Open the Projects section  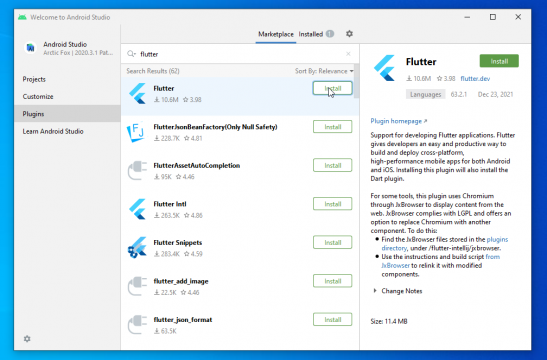[67, 79]
